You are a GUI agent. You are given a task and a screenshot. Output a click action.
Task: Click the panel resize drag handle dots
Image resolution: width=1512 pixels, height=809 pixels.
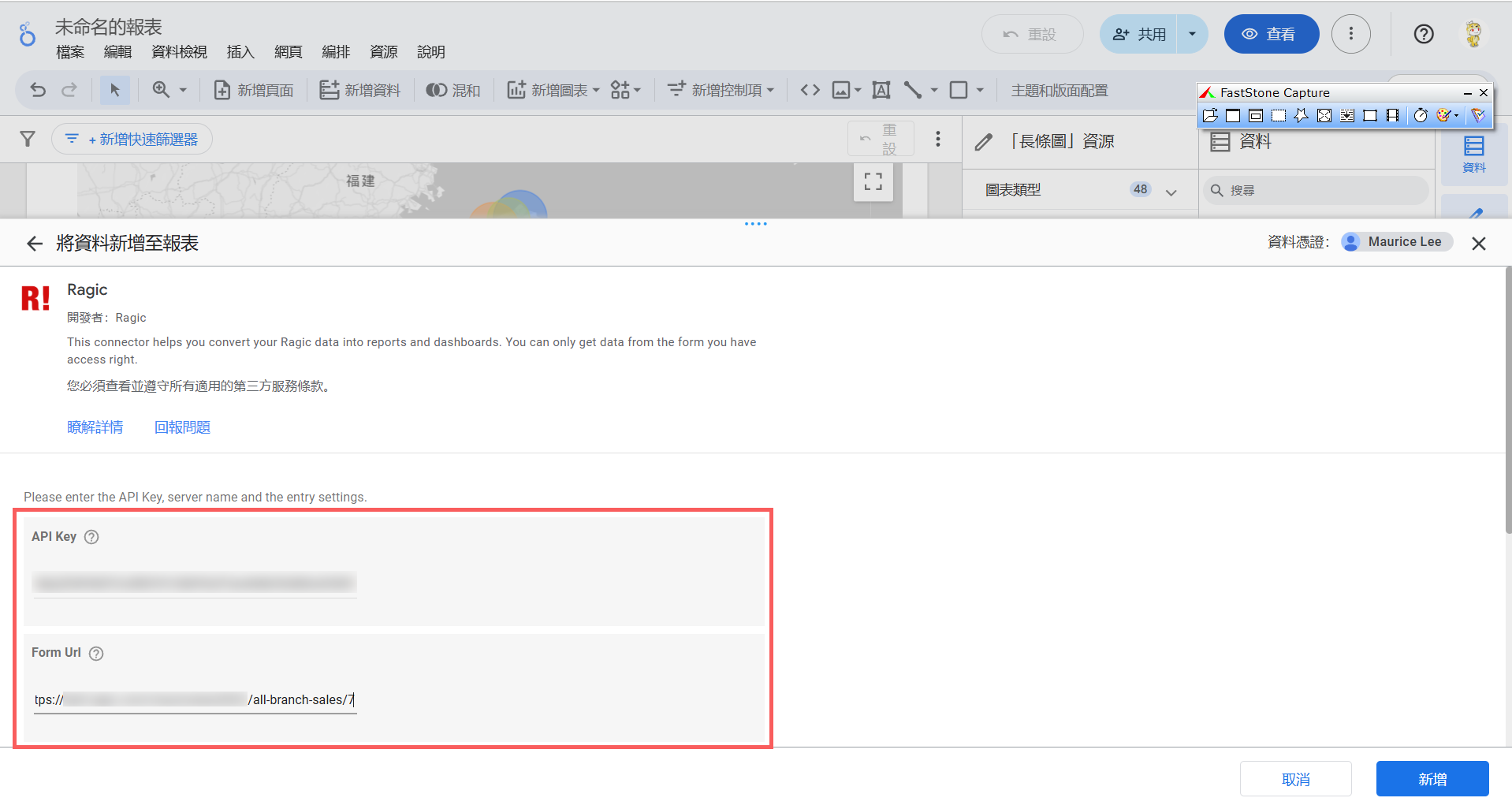[755, 224]
